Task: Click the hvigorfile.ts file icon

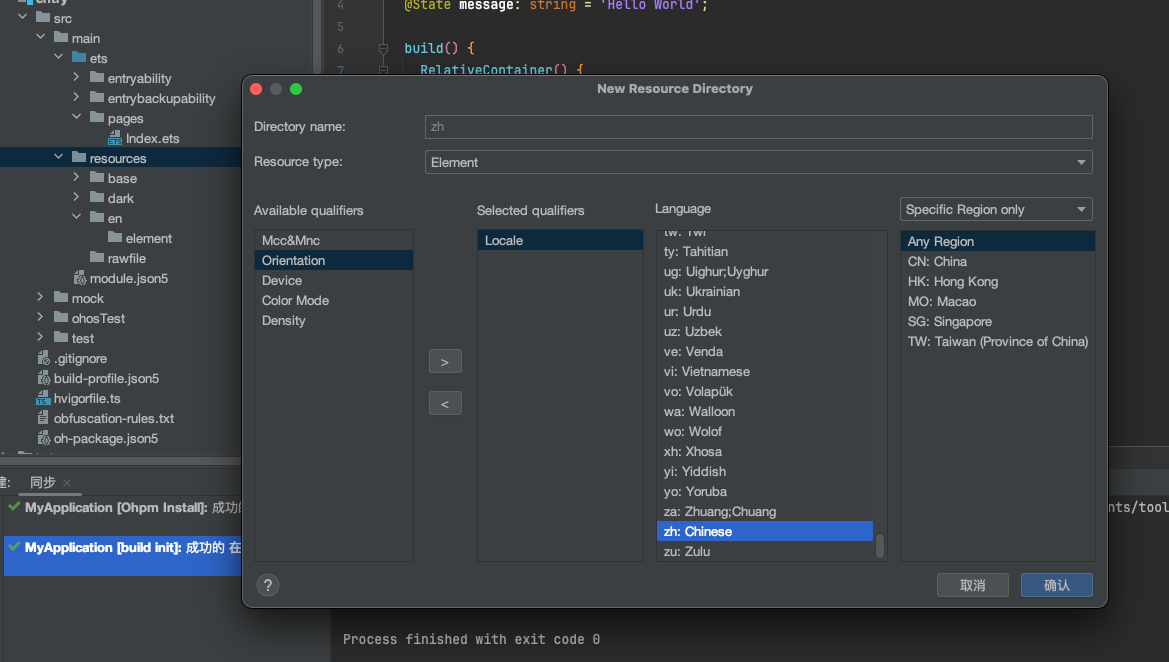Action: click(43, 398)
